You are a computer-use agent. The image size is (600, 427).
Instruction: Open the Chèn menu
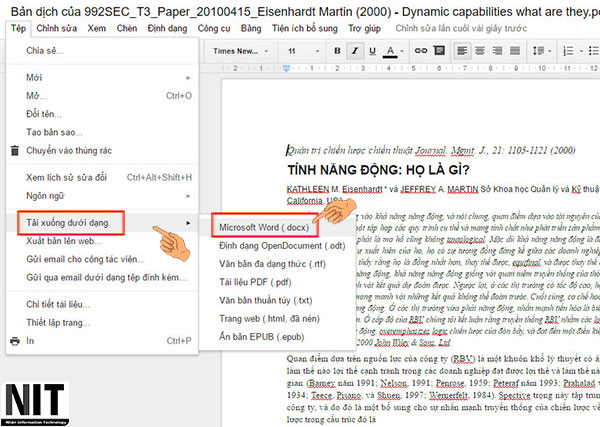(x=127, y=28)
